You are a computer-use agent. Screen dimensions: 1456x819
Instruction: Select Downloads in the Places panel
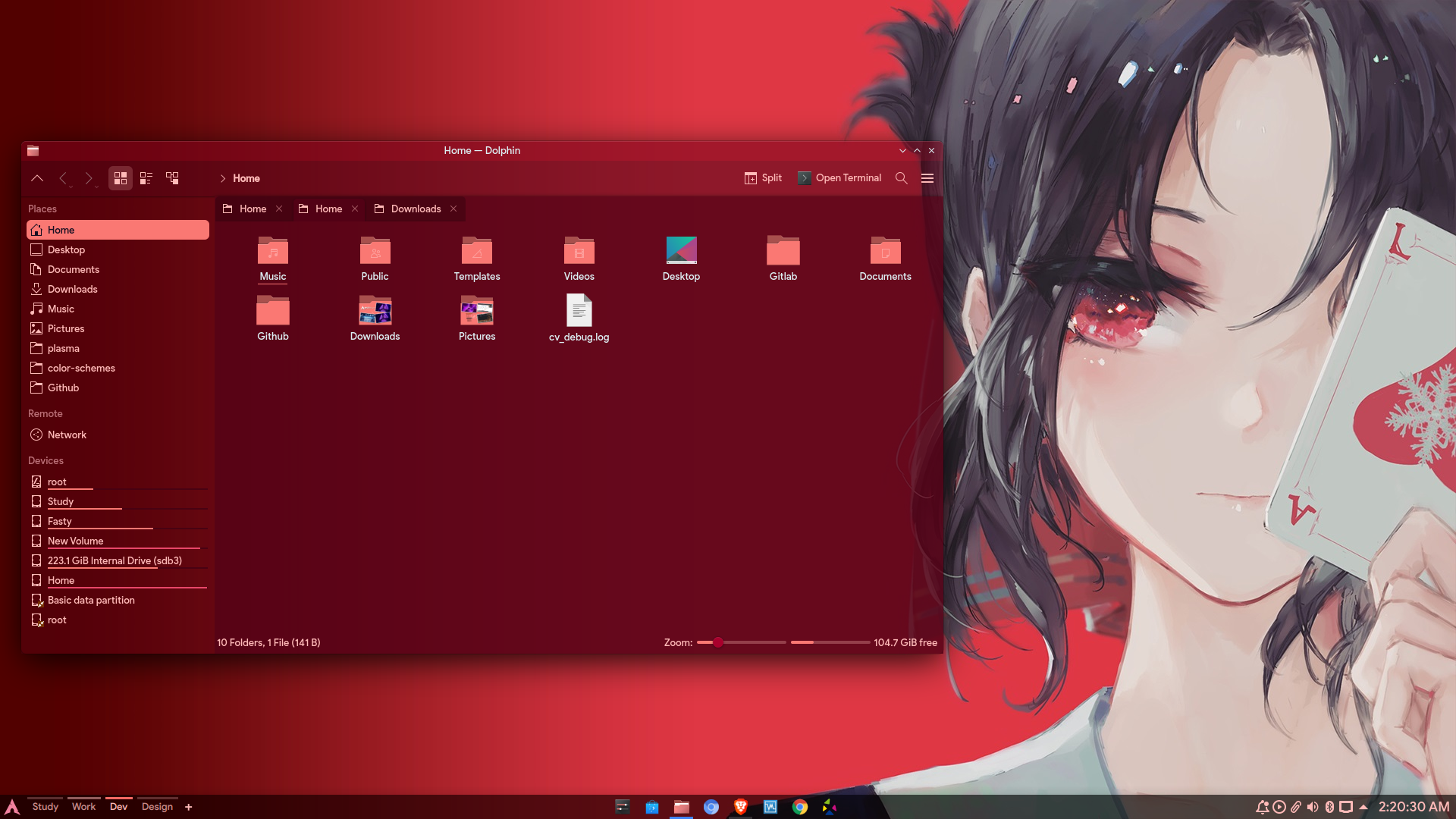[x=118, y=289]
